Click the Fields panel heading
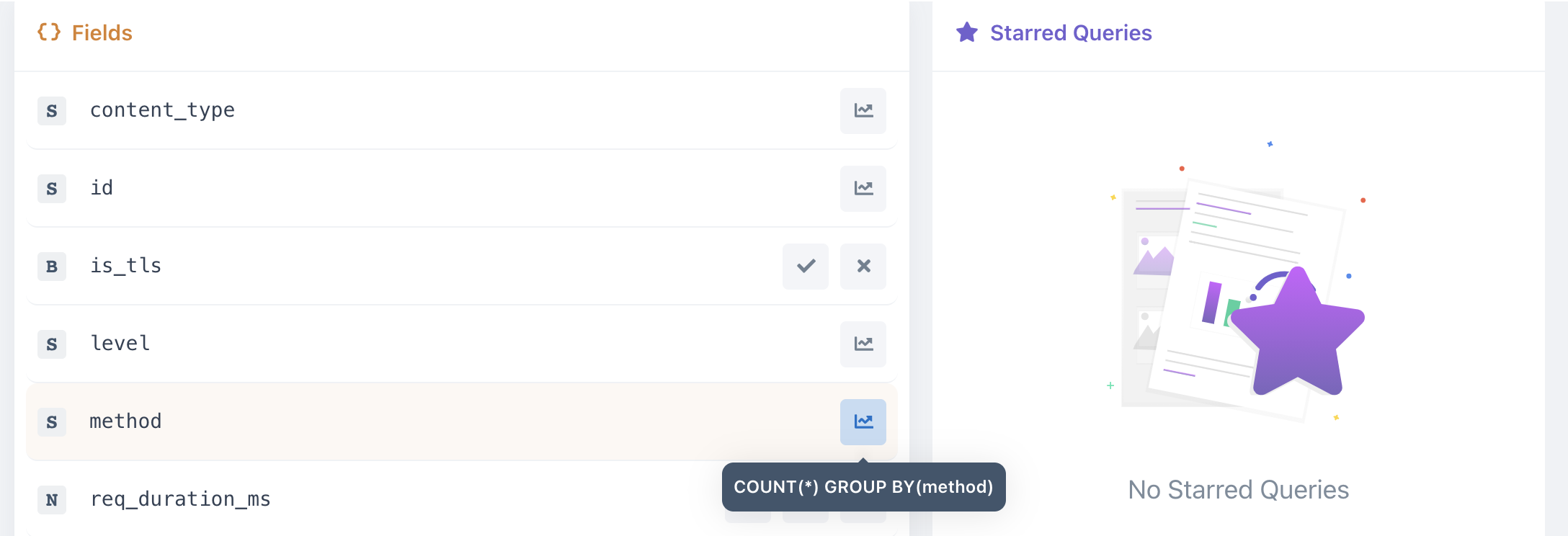1568x536 pixels. [102, 33]
